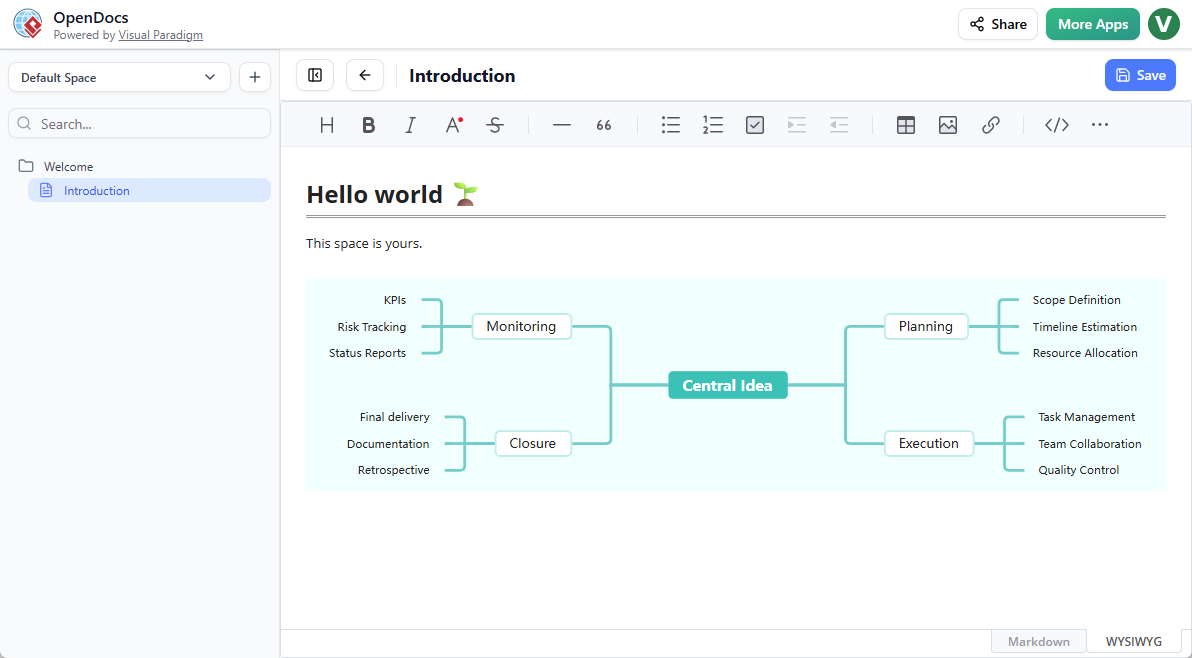This screenshot has height=658, width=1192.
Task: Insert a table into the document
Action: (905, 124)
